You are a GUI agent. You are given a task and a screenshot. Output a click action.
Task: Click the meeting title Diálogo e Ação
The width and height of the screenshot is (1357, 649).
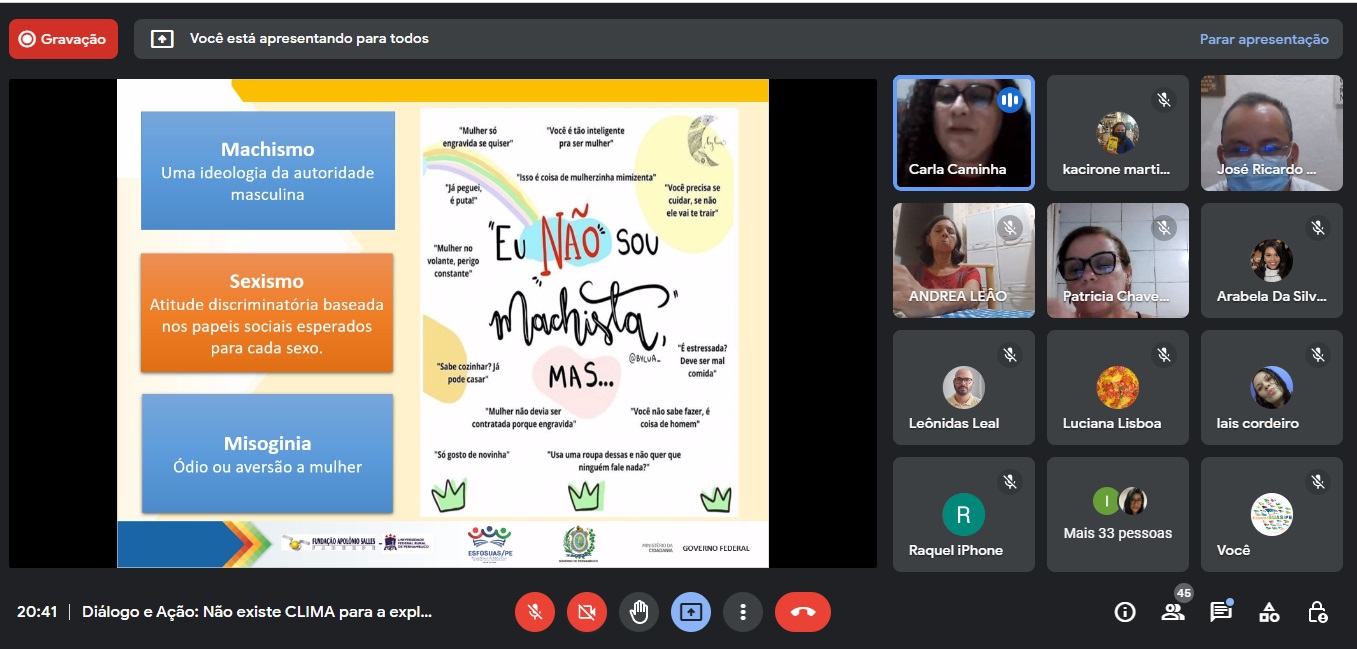click(x=257, y=612)
